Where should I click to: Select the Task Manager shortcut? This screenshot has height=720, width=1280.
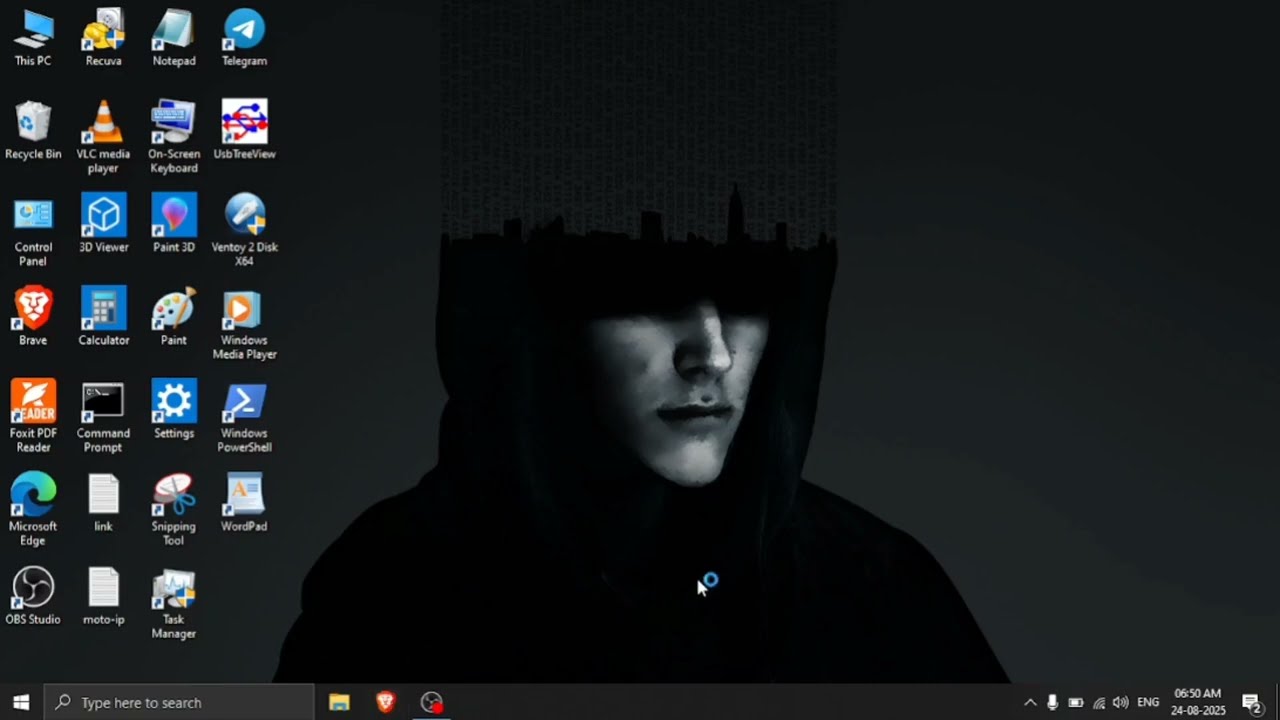174,602
